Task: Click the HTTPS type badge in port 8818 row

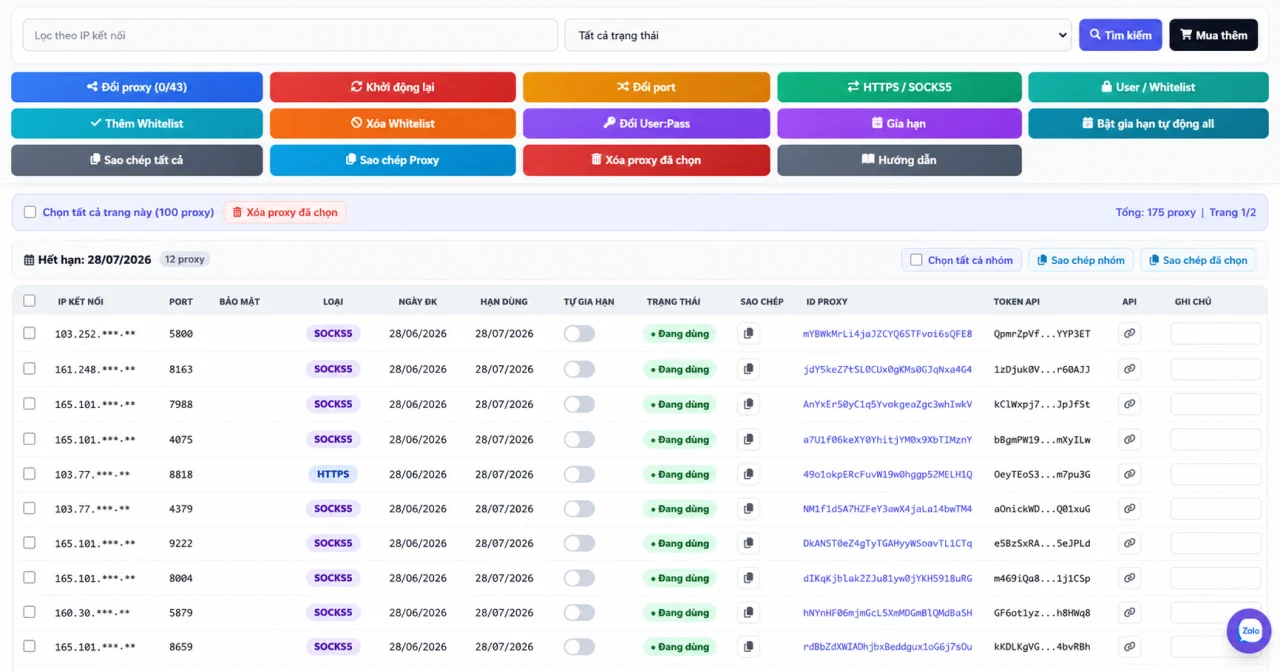Action: point(333,474)
